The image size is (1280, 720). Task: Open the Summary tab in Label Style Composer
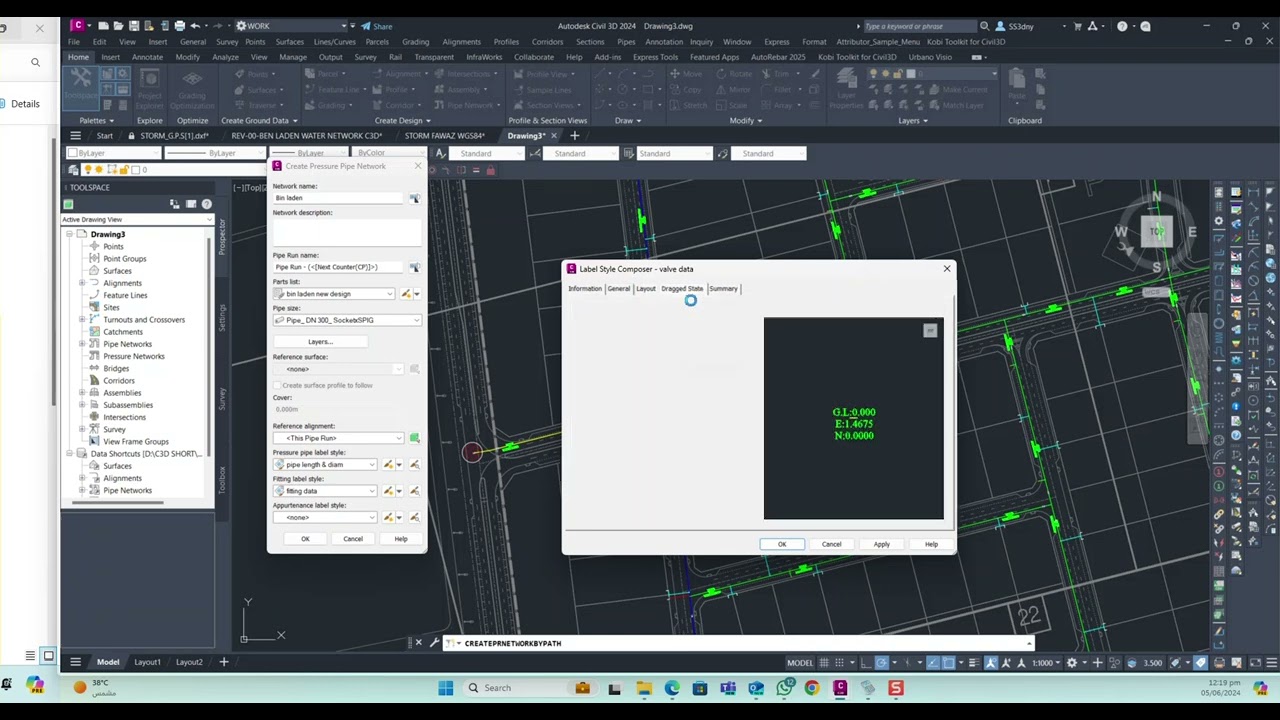click(723, 289)
